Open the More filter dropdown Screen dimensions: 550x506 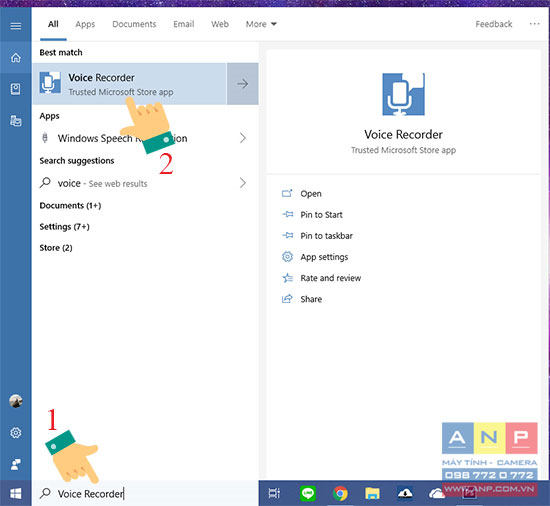point(261,24)
